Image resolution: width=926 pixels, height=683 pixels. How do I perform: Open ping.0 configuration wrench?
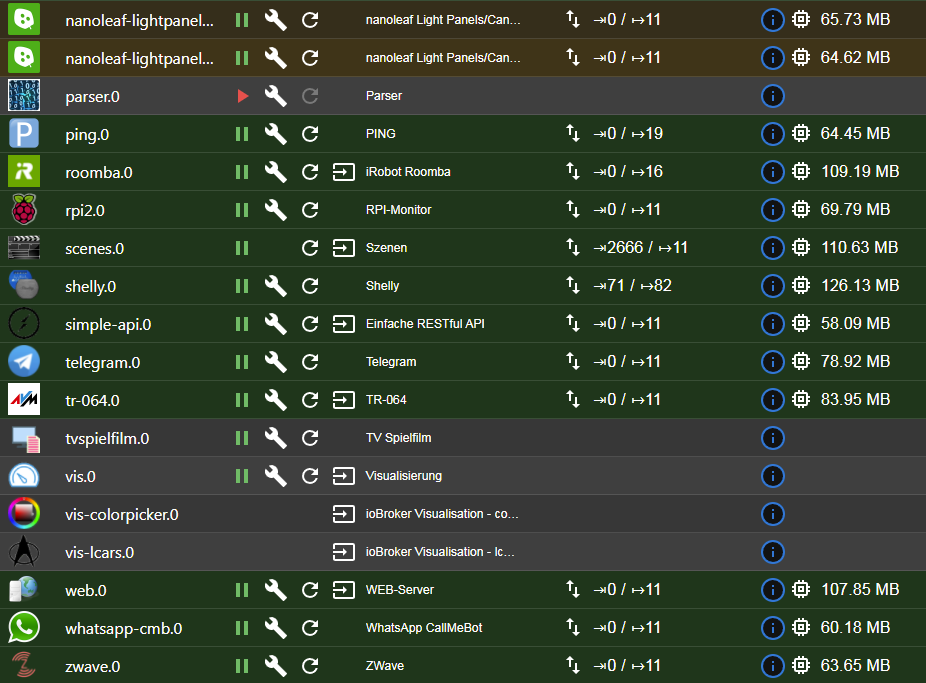[275, 134]
